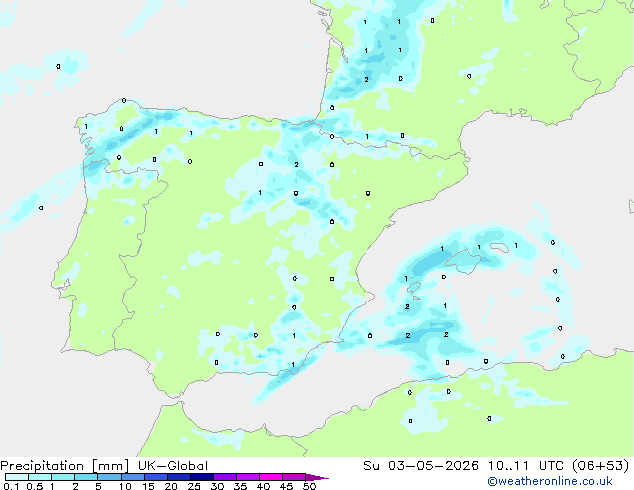Click the legend scale label '0.1'
Image resolution: width=634 pixels, height=490 pixels.
coord(11,486)
